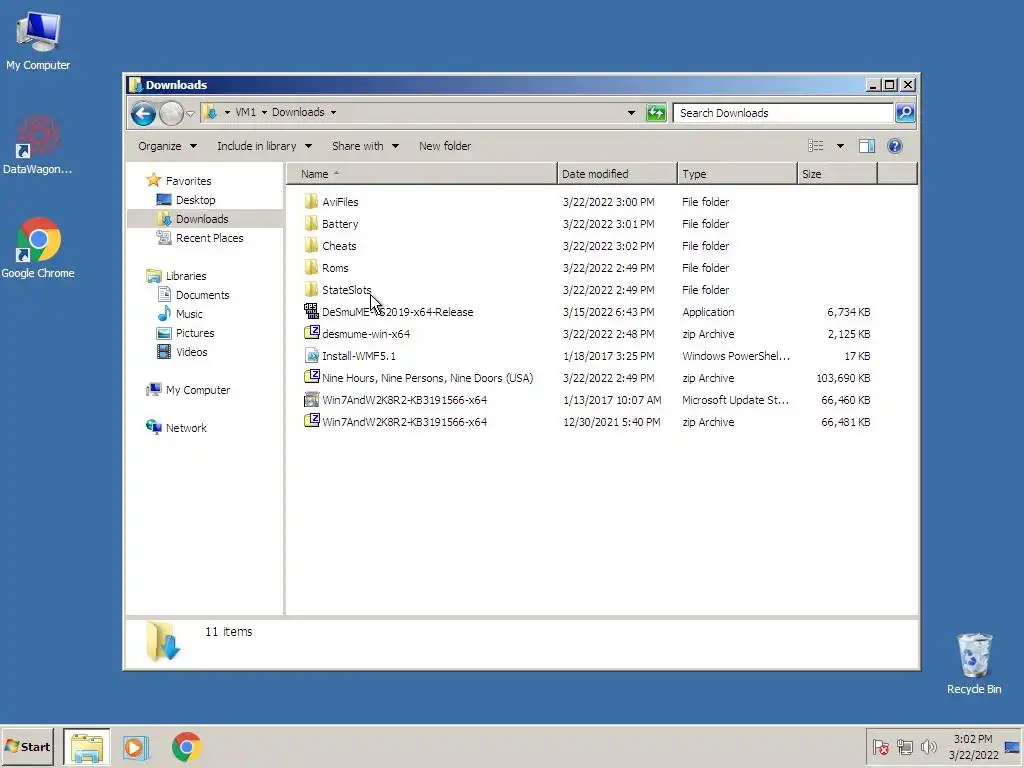Image resolution: width=1024 pixels, height=768 pixels.
Task: Click the Explorer taskbar button
Action: tap(87, 746)
